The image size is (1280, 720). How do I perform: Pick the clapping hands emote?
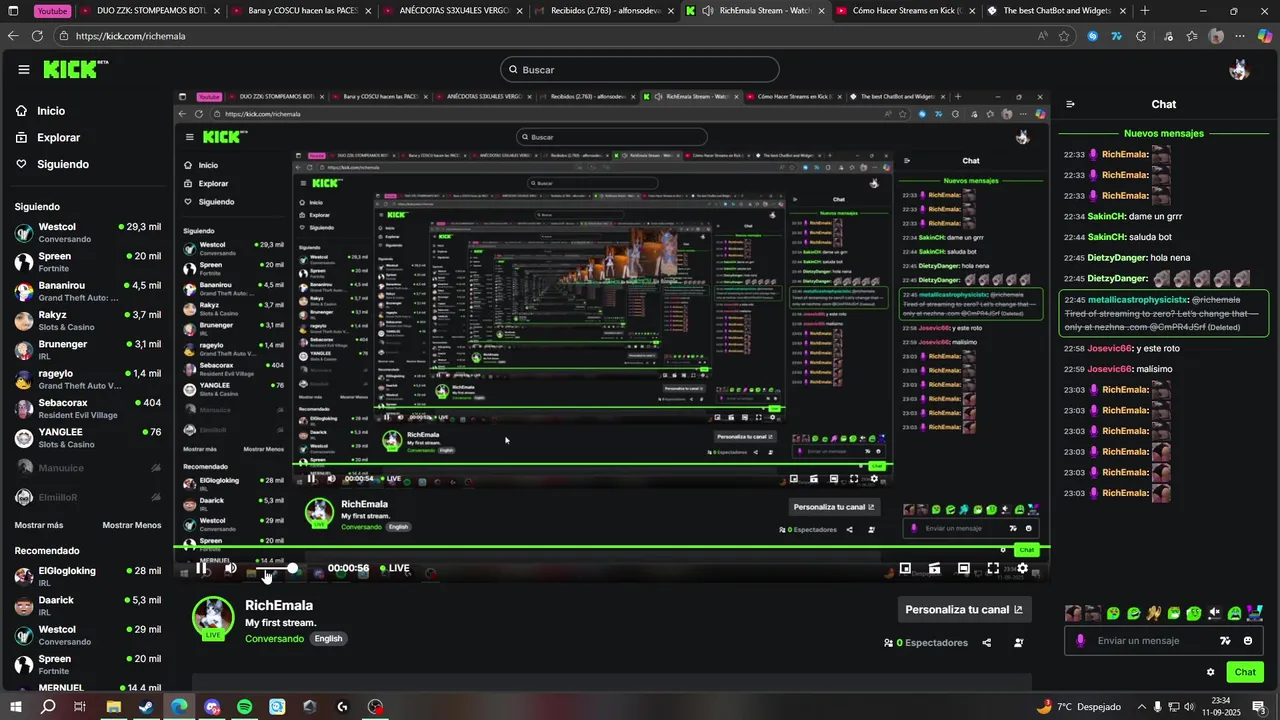(1153, 613)
